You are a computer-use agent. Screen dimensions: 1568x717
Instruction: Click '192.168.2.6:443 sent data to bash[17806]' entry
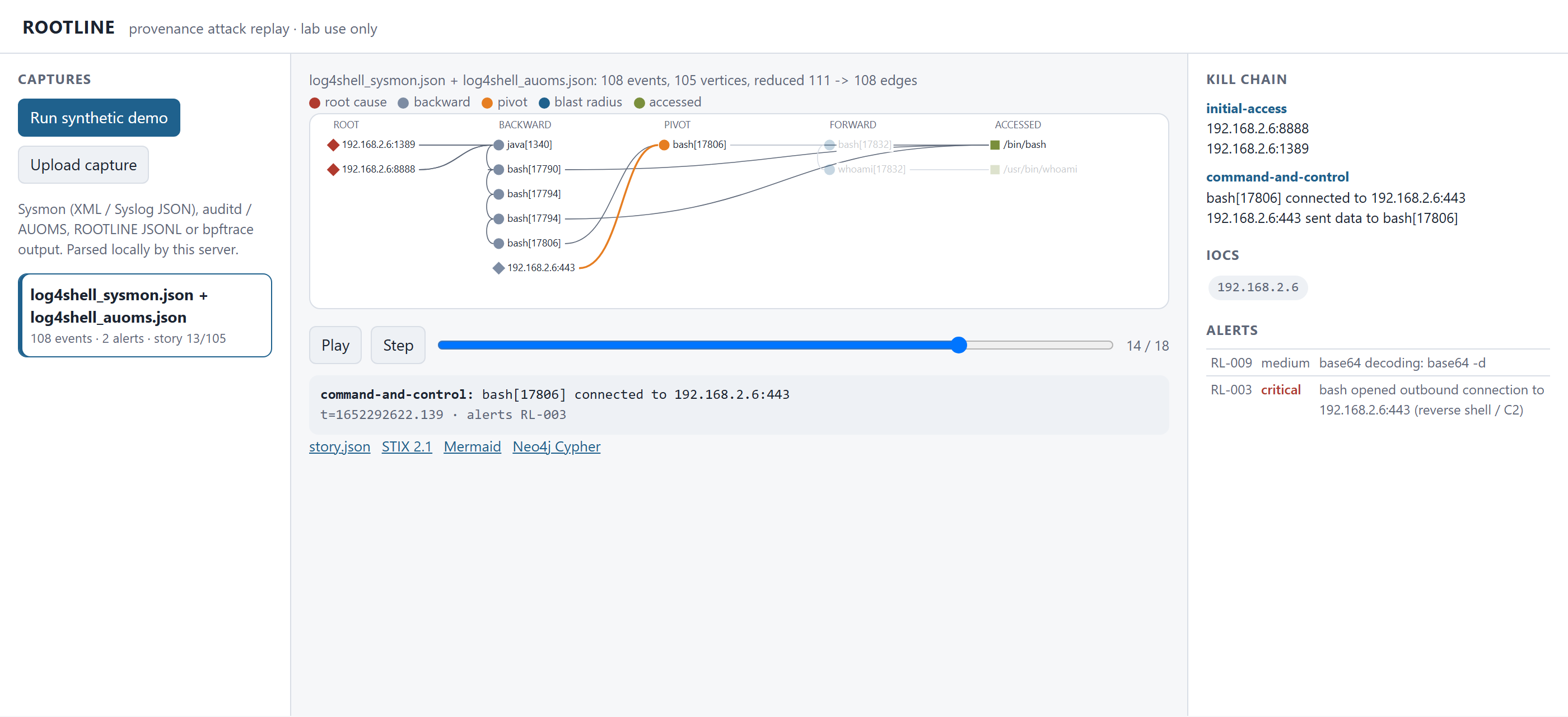point(1332,218)
